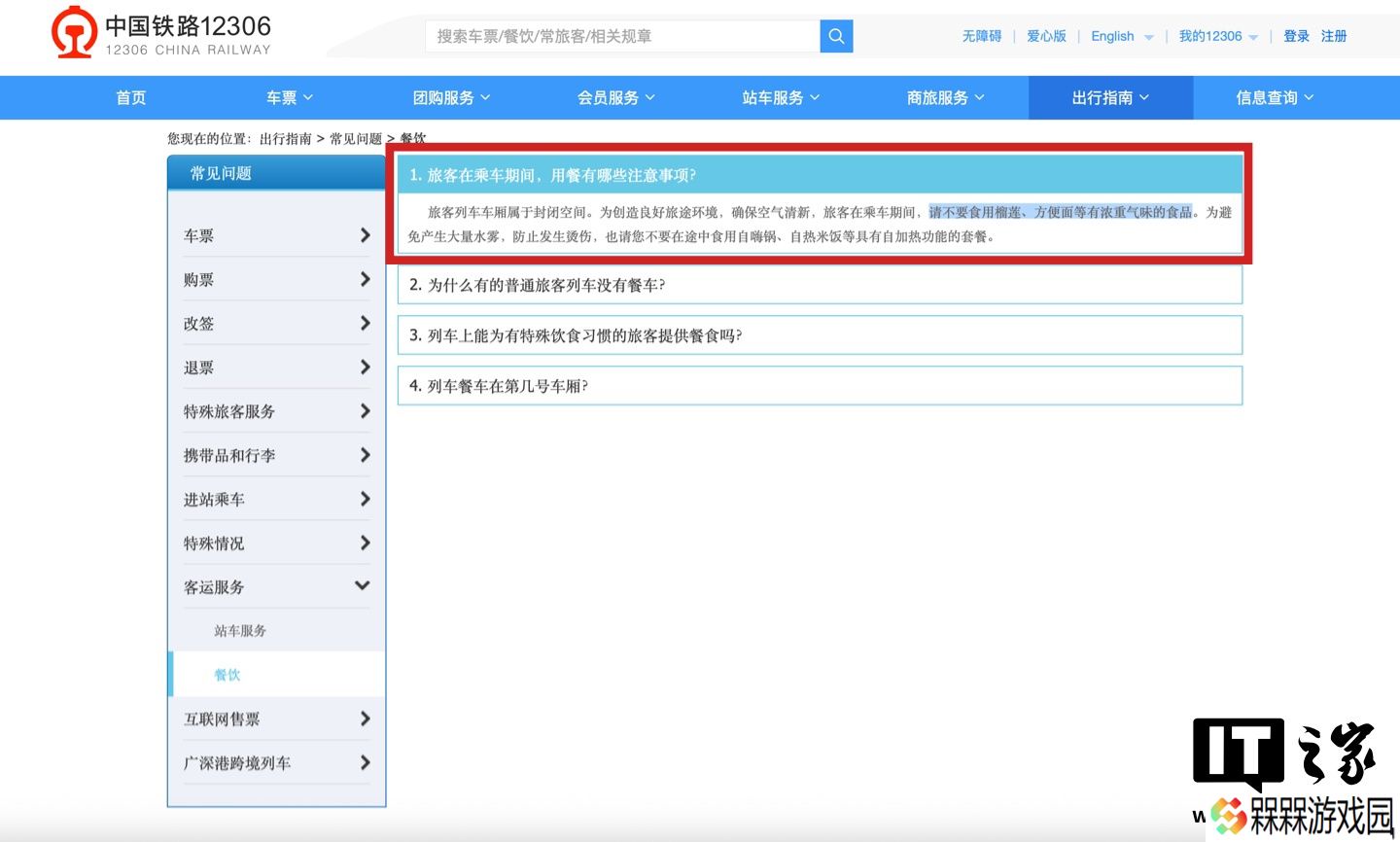
Task: Click the 登录 login link
Action: [x=1296, y=36]
